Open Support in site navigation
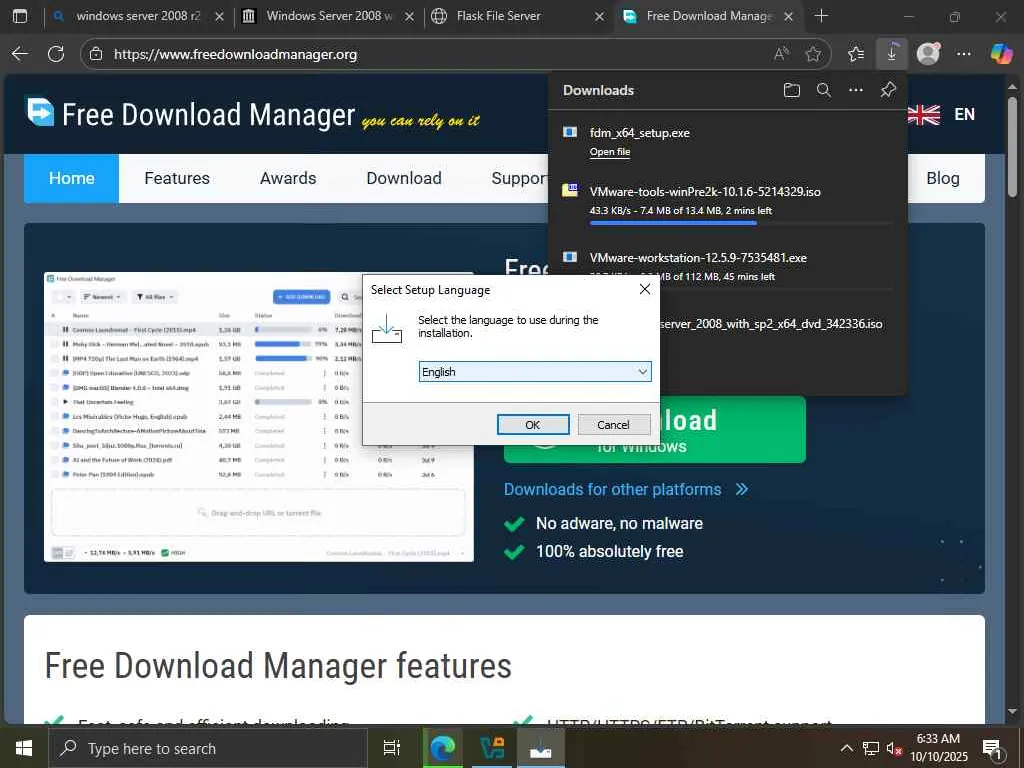This screenshot has height=768, width=1024. click(519, 178)
